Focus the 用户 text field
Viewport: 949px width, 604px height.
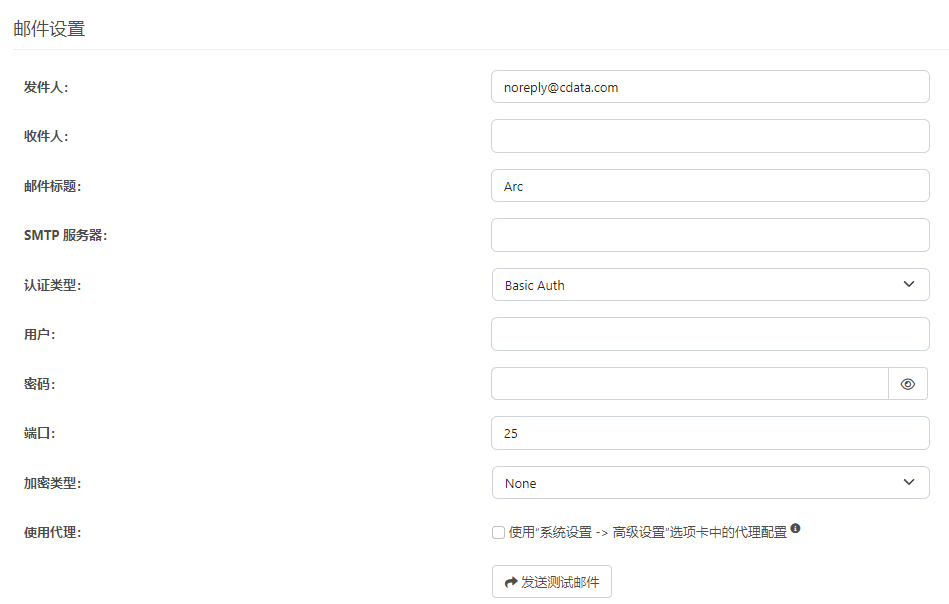coord(710,334)
